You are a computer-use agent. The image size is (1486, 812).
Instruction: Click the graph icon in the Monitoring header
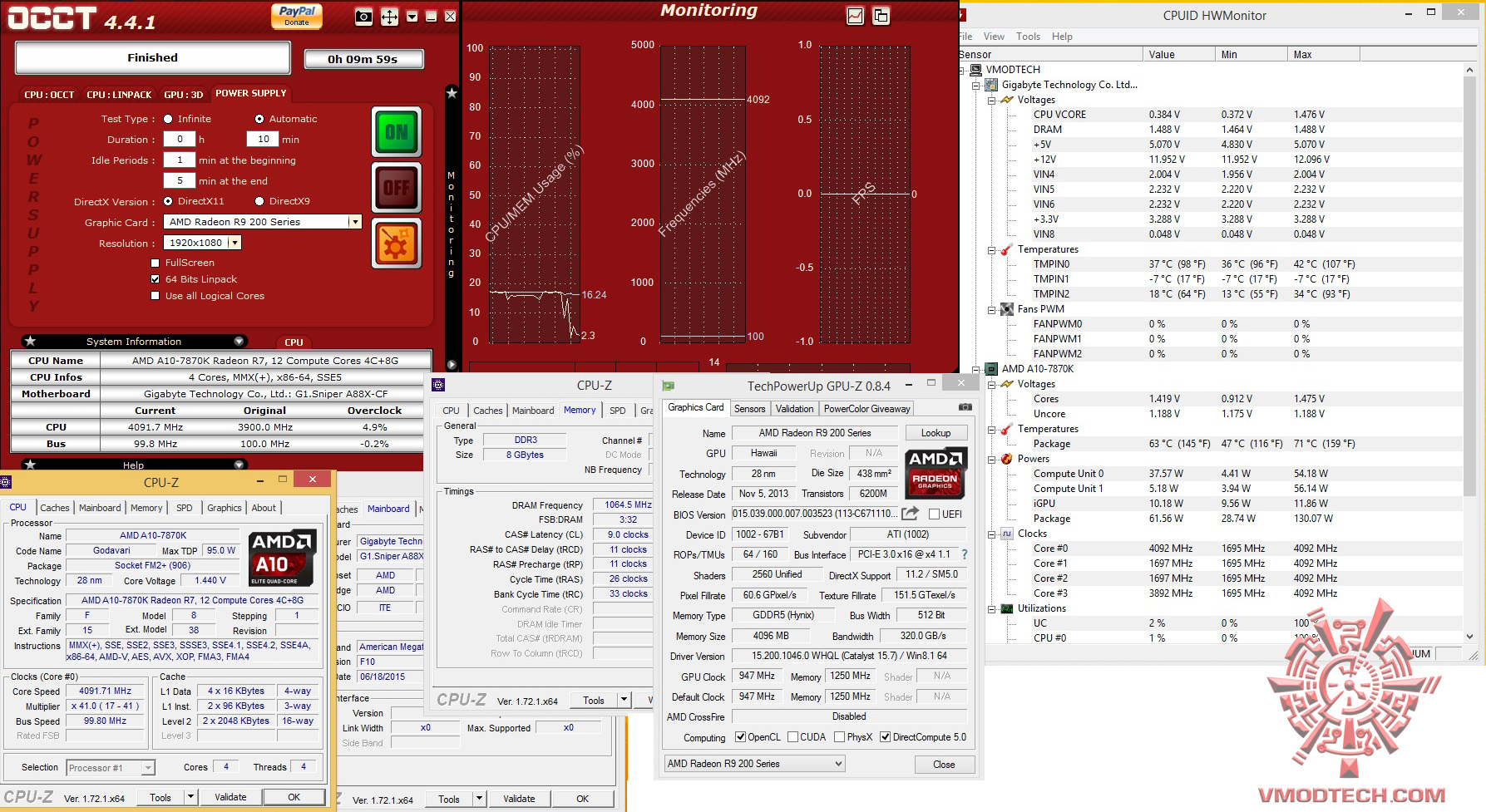tap(855, 16)
